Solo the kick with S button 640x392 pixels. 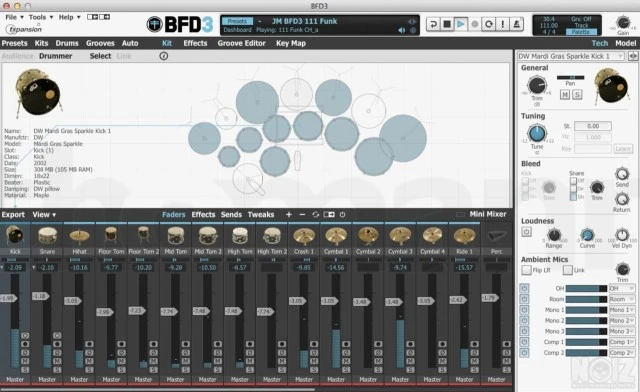(x=577, y=95)
